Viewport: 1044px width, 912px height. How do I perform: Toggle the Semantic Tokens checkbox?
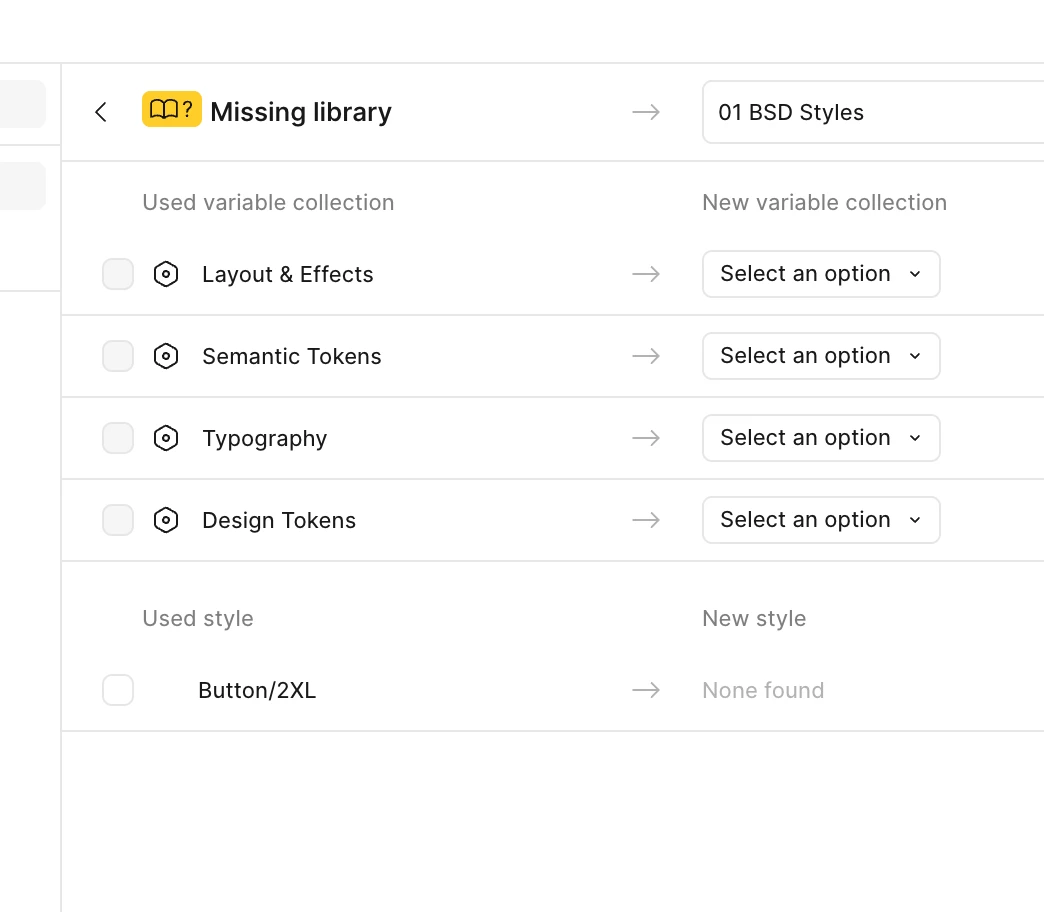[x=118, y=356]
